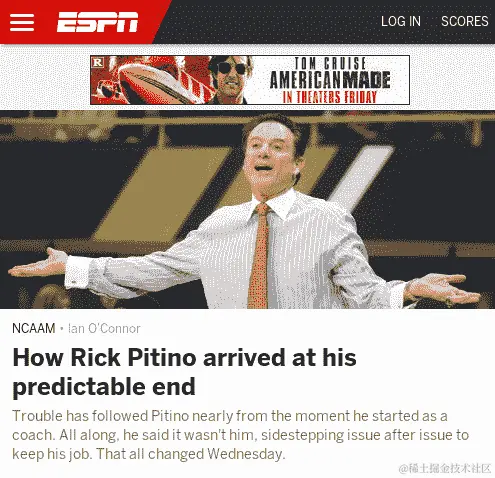The image size is (495, 478).
Task: Click the R rating badge in ad
Action: (x=98, y=62)
